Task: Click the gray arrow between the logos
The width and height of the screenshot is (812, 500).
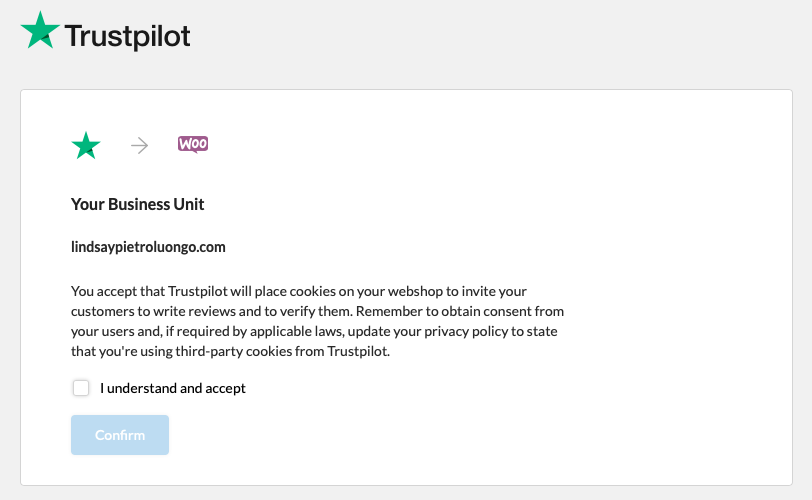Action: (x=140, y=146)
